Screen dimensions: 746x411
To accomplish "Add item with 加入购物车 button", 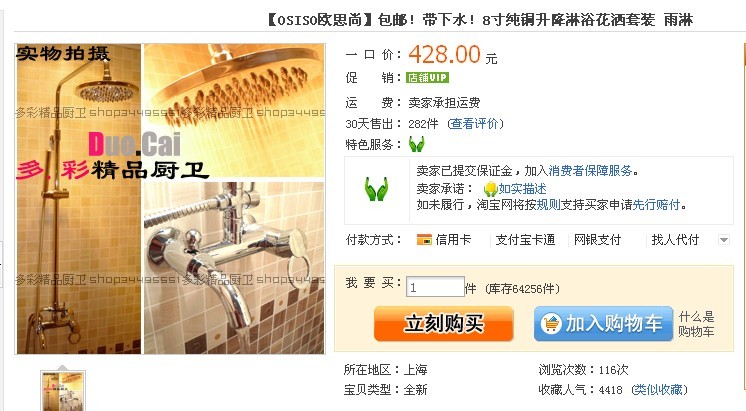I will 603,324.
